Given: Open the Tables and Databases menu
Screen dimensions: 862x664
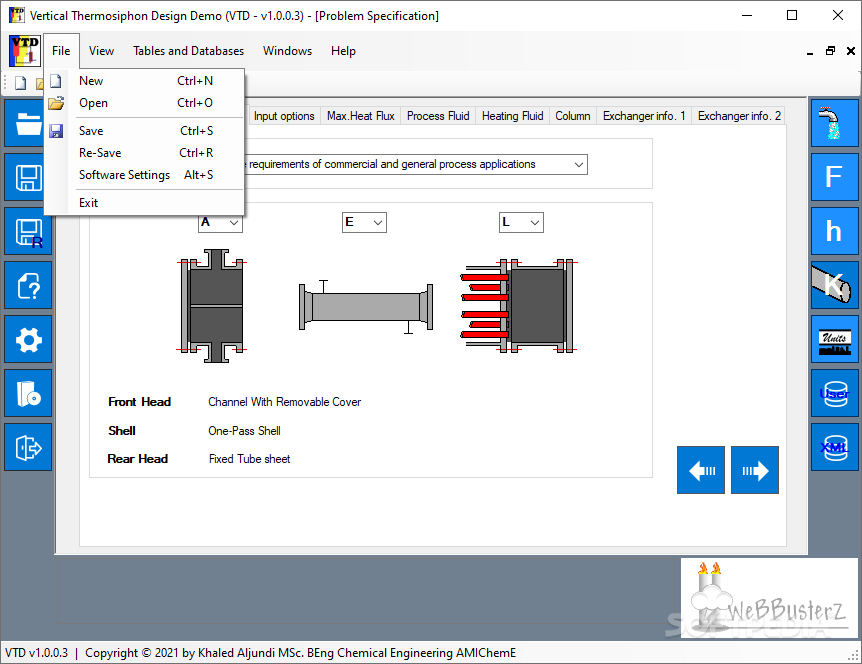Looking at the screenshot, I should coord(188,51).
